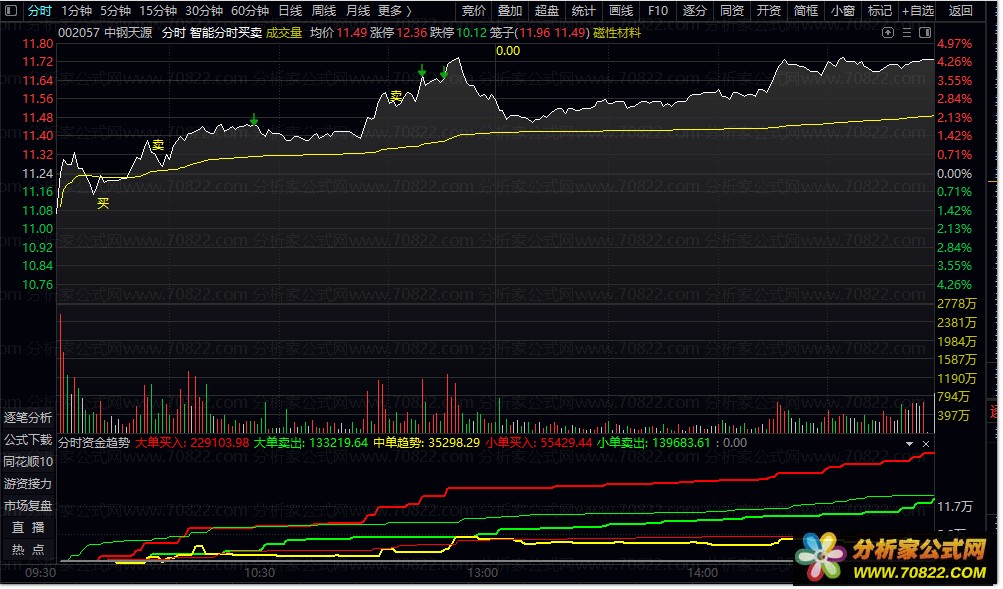Click the 大单买入 value 229103.98
The height and width of the screenshot is (589, 1003).
220,444
